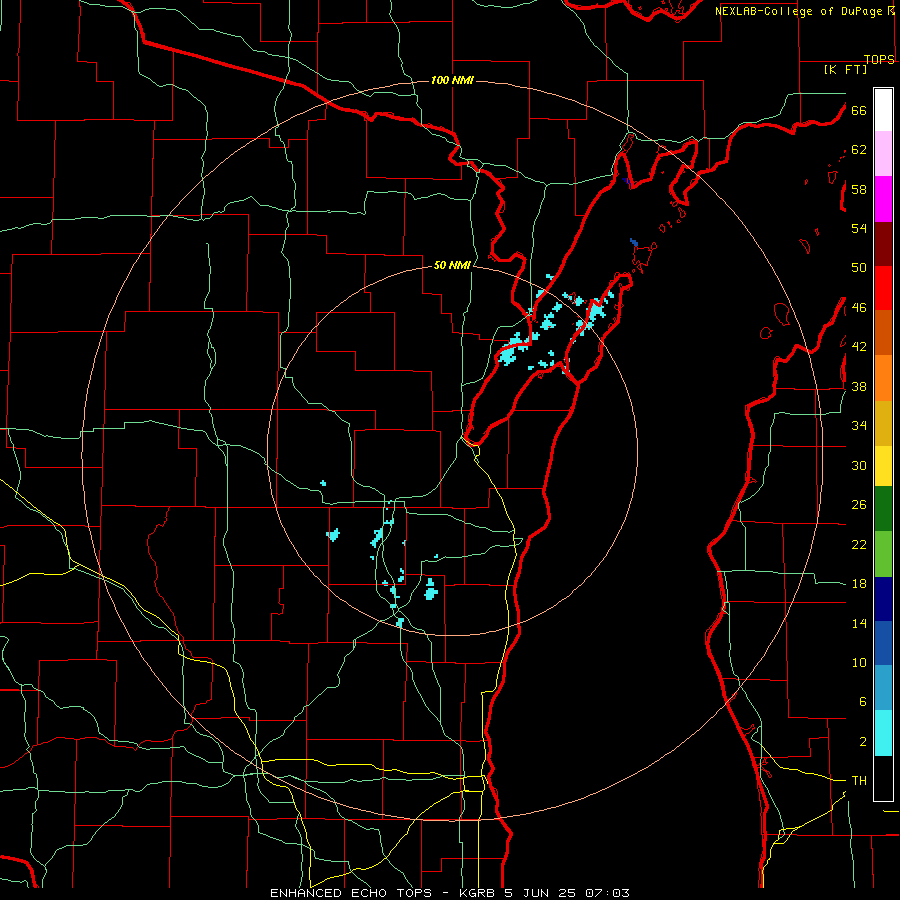Click the legend value '66'
Image resolution: width=900 pixels, height=900 pixels.
pyautogui.click(x=859, y=110)
